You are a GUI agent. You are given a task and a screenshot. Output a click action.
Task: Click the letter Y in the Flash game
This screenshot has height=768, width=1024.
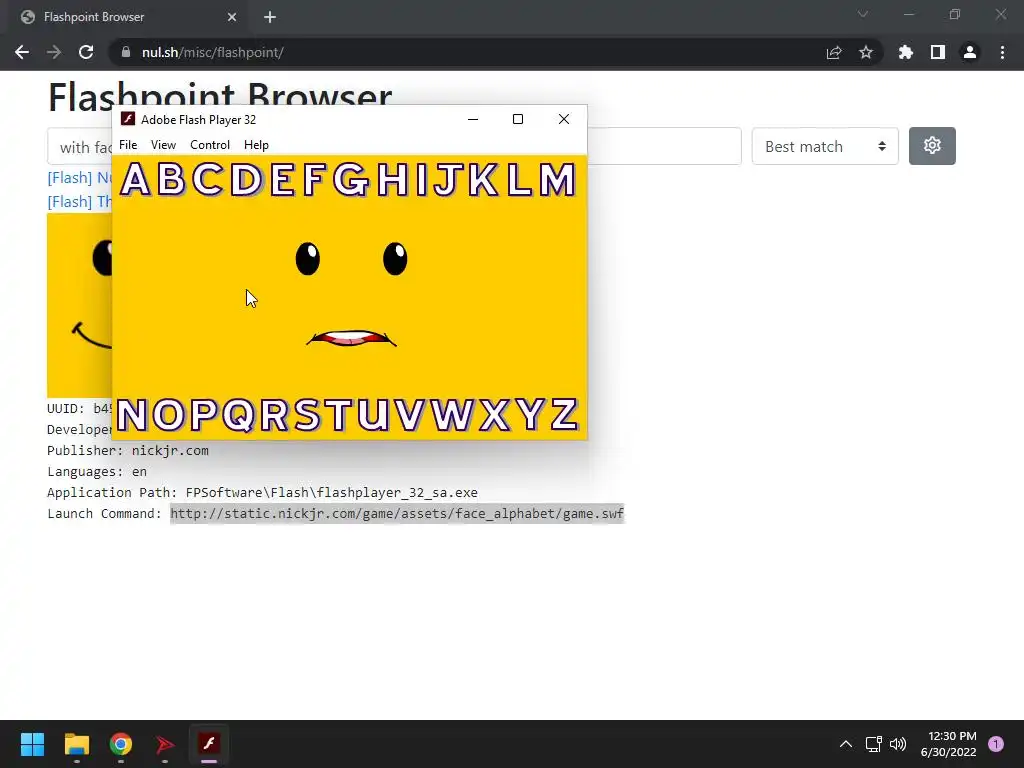530,415
